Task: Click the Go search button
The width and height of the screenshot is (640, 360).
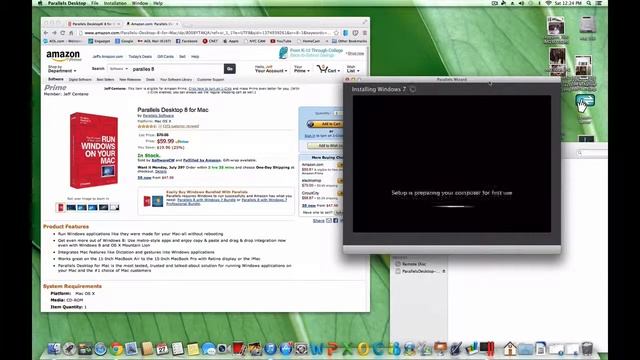Action: 230,69
